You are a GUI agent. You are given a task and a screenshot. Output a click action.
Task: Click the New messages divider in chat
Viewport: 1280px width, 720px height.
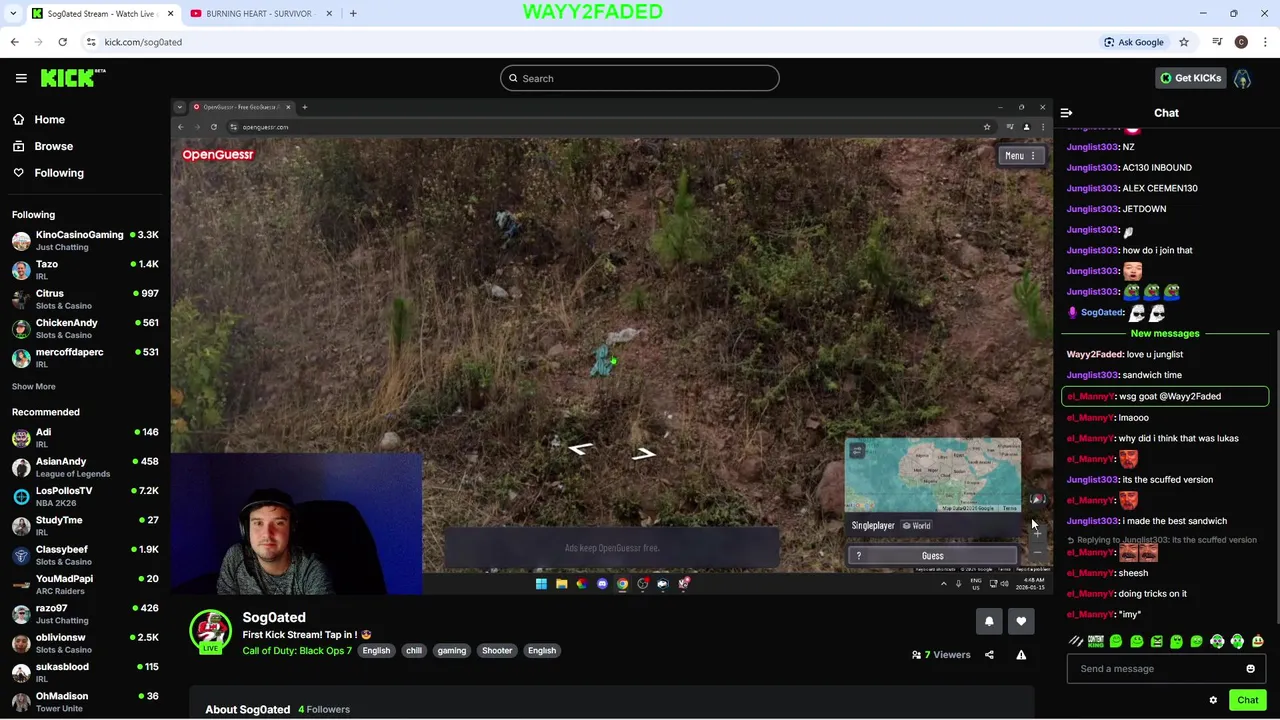[1165, 333]
